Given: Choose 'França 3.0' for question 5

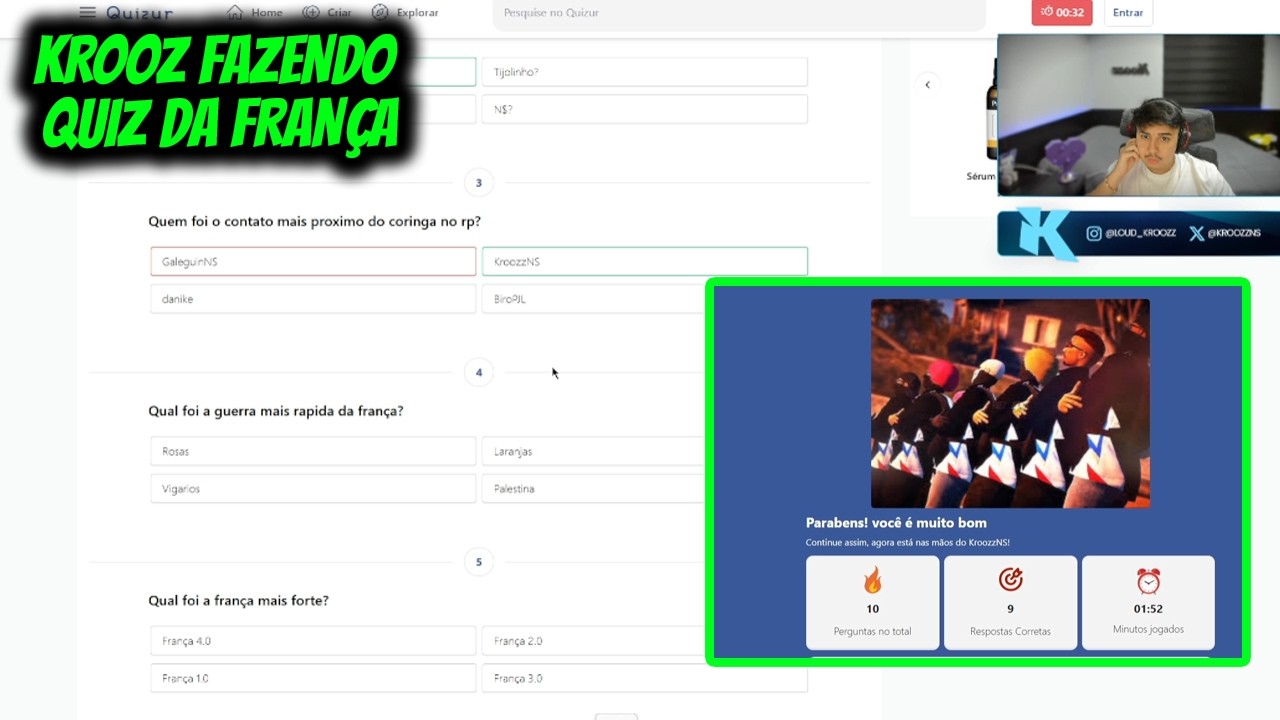Looking at the screenshot, I should coord(644,678).
